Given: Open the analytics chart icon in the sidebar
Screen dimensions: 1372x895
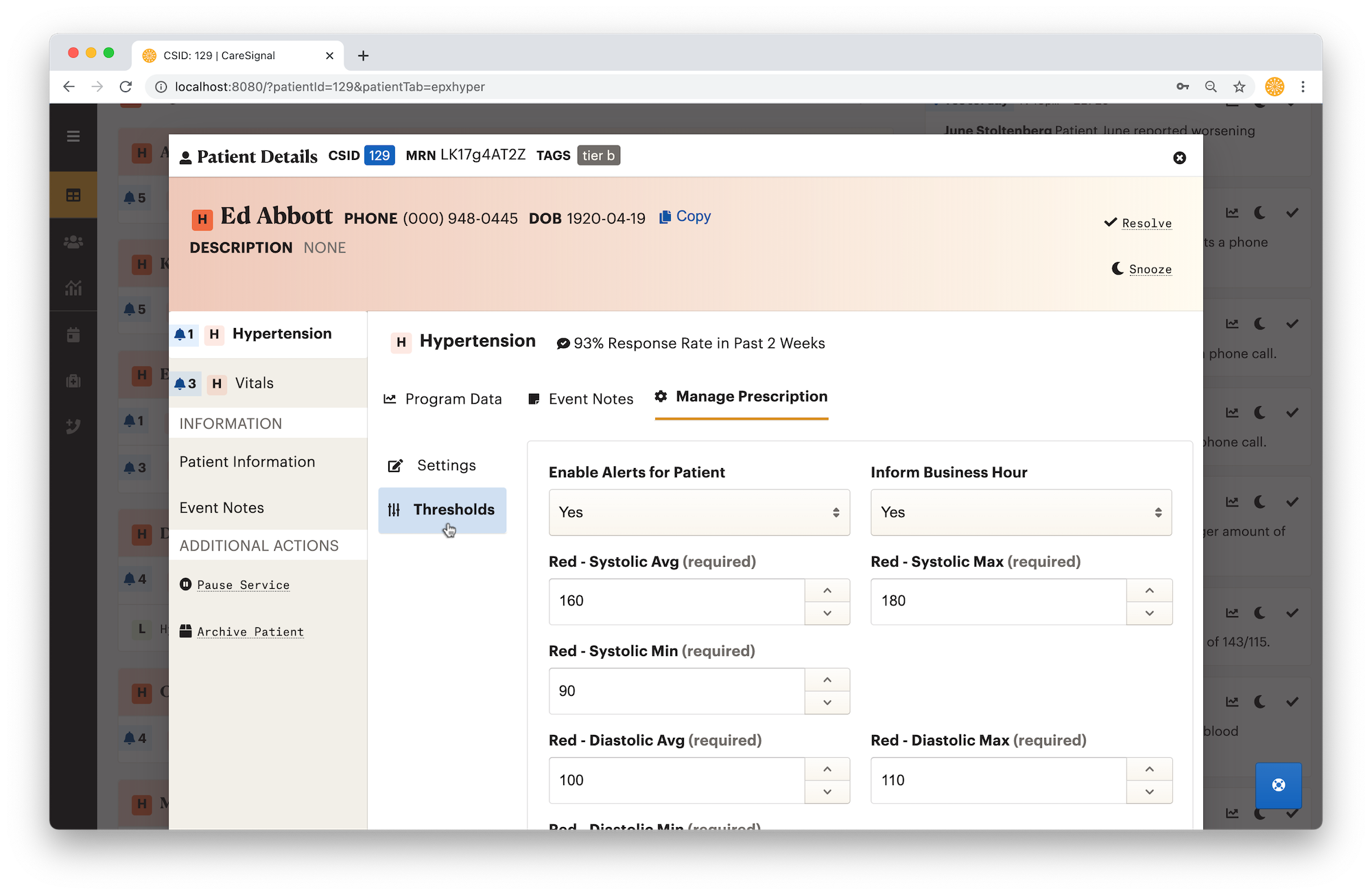Looking at the screenshot, I should [x=73, y=288].
